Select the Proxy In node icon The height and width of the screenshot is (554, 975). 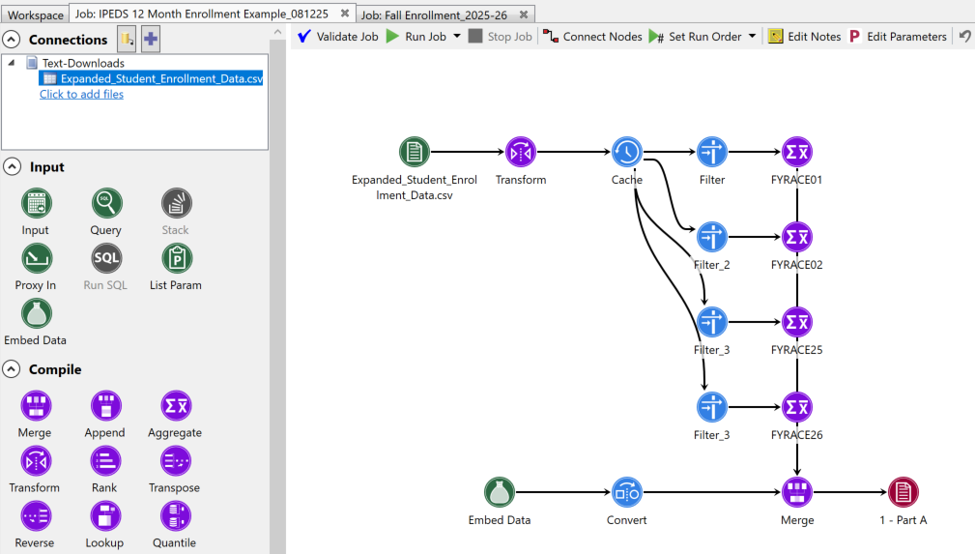coord(36,259)
